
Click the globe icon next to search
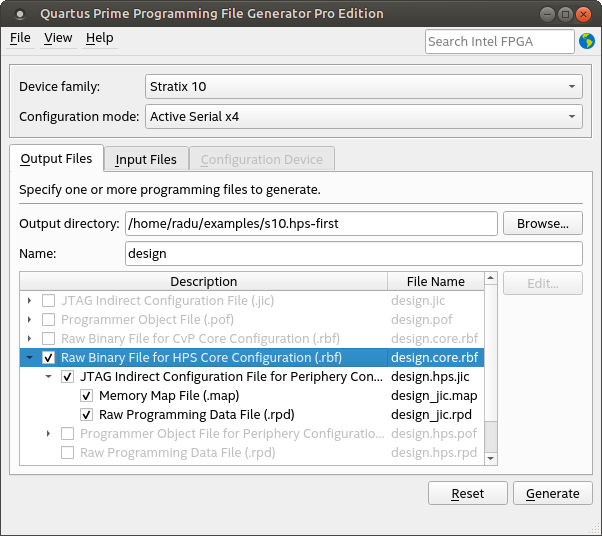pos(587,41)
